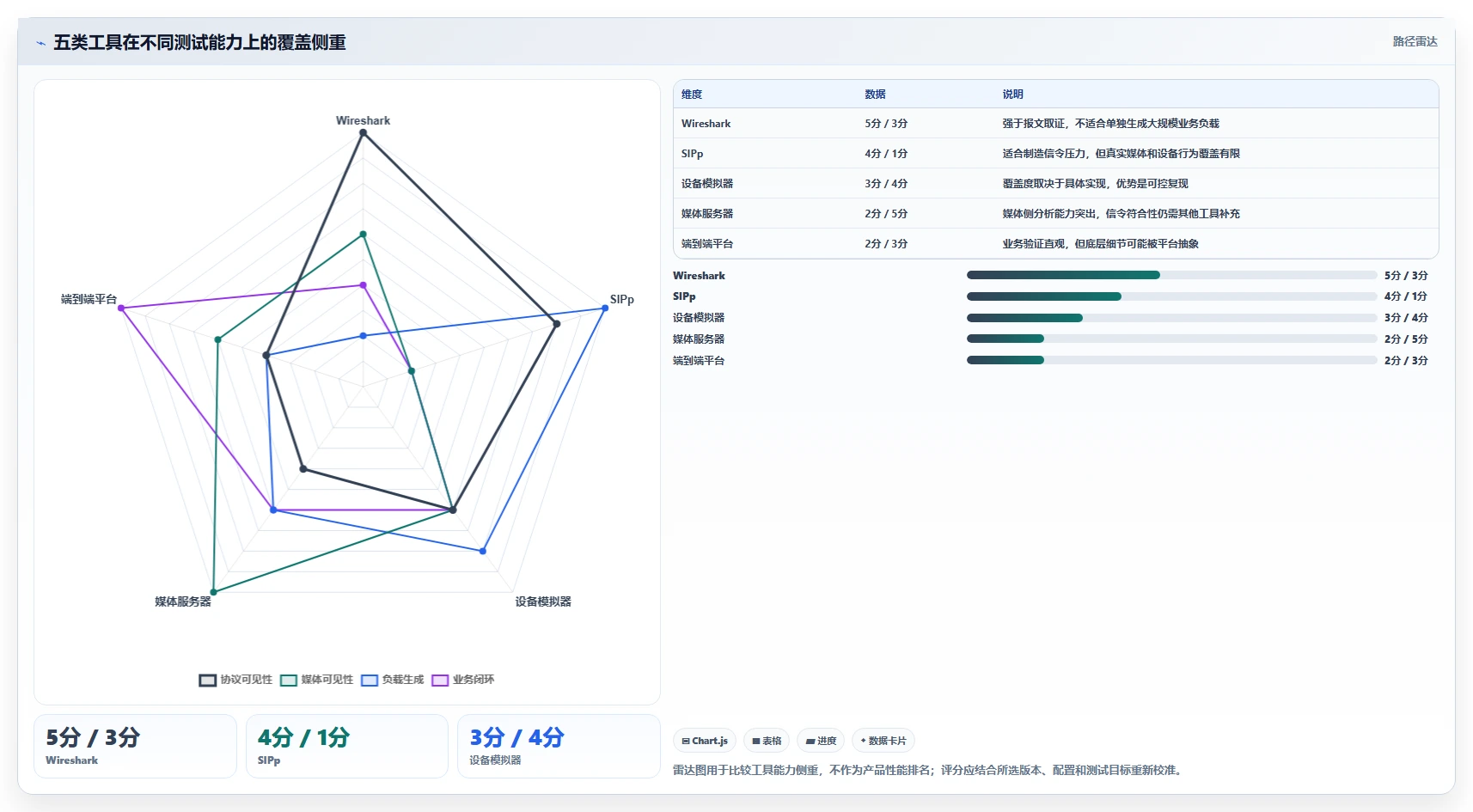Toggle the 负载生成 legend swatch
The image size is (1473, 812).
[x=370, y=680]
